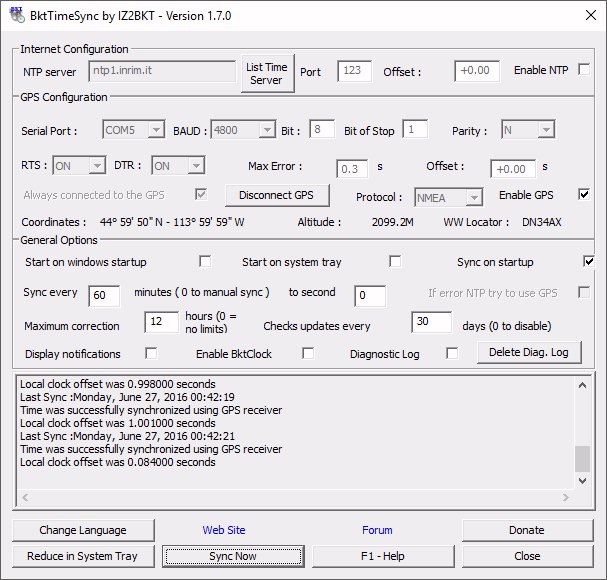The height and width of the screenshot is (580, 607).
Task: Tick the Start on system tray checkbox
Action: (395, 262)
